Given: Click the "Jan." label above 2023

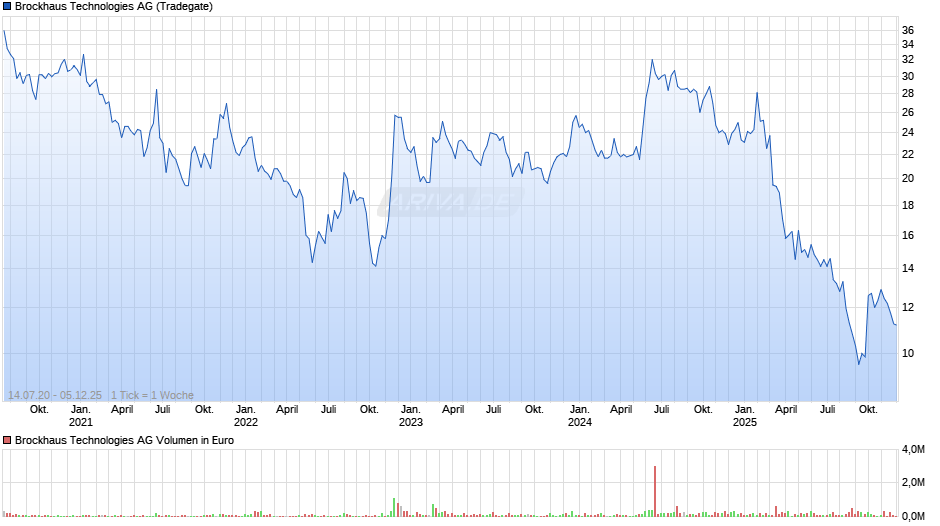Looking at the screenshot, I should [x=411, y=409].
